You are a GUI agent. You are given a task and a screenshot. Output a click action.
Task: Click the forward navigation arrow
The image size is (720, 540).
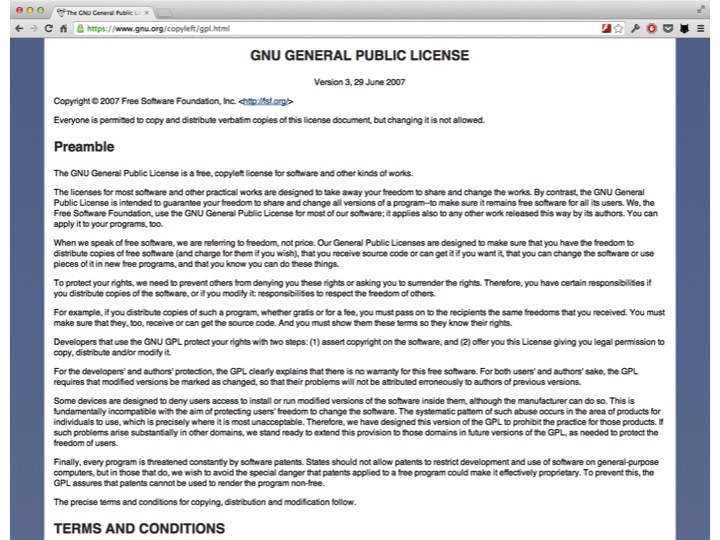pos(34,28)
